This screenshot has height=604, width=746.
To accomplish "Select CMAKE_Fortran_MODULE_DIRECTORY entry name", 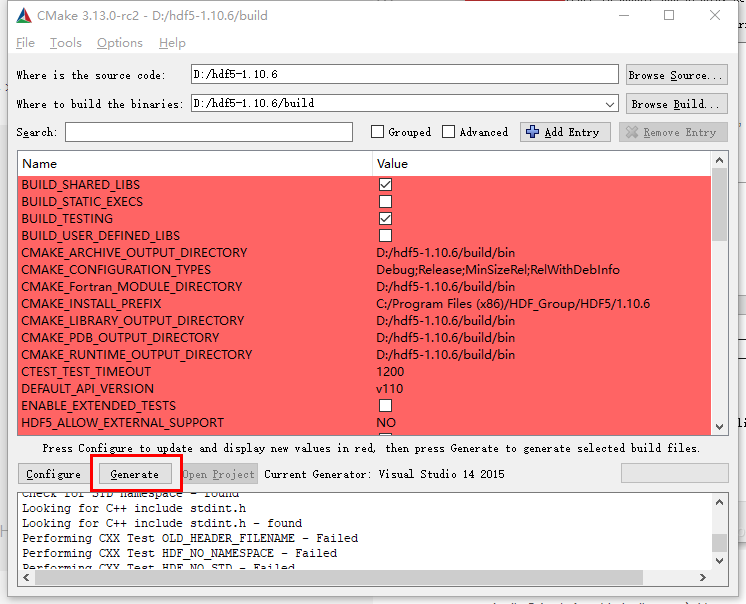I will point(132,287).
